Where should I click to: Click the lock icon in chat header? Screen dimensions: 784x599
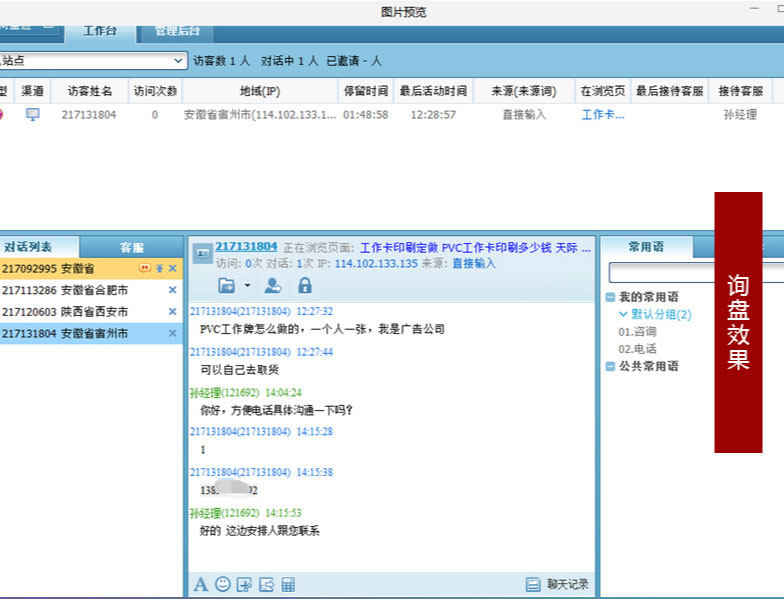point(305,285)
